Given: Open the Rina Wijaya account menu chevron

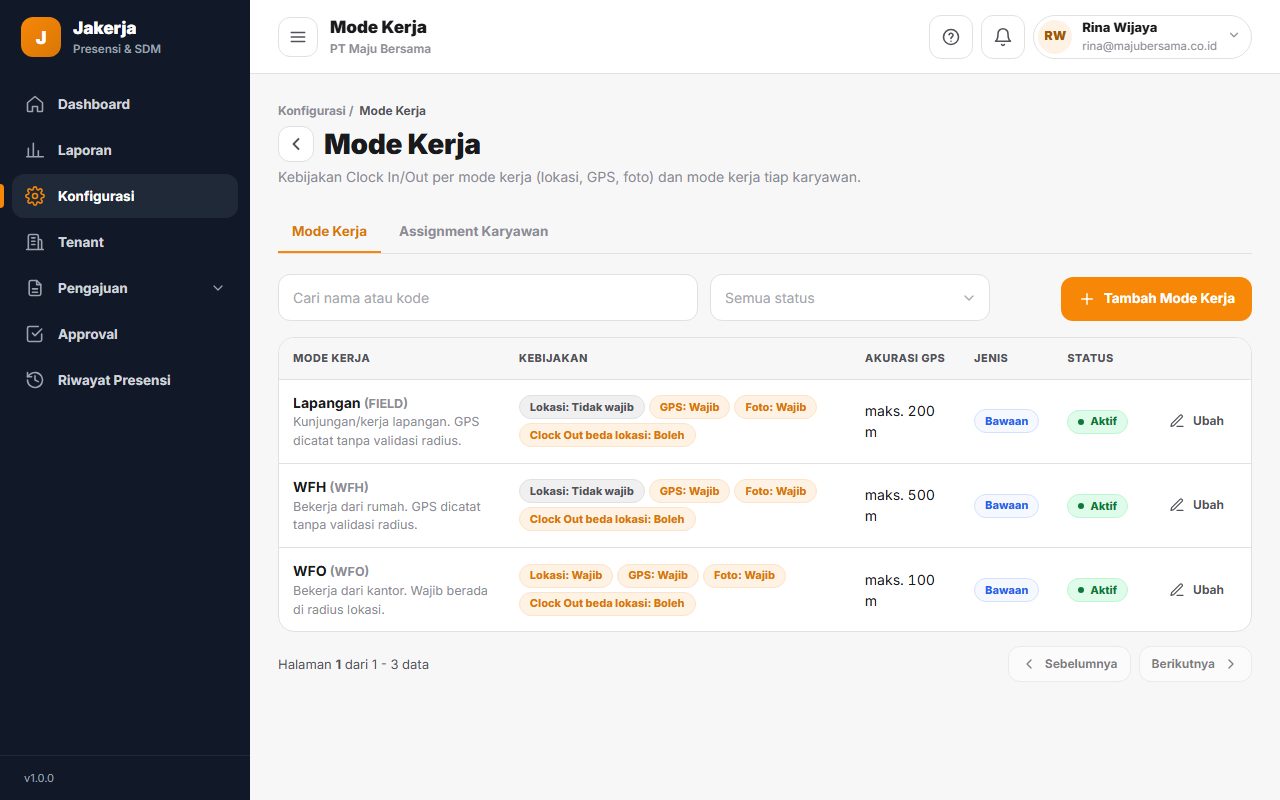Looking at the screenshot, I should 1234,35.
